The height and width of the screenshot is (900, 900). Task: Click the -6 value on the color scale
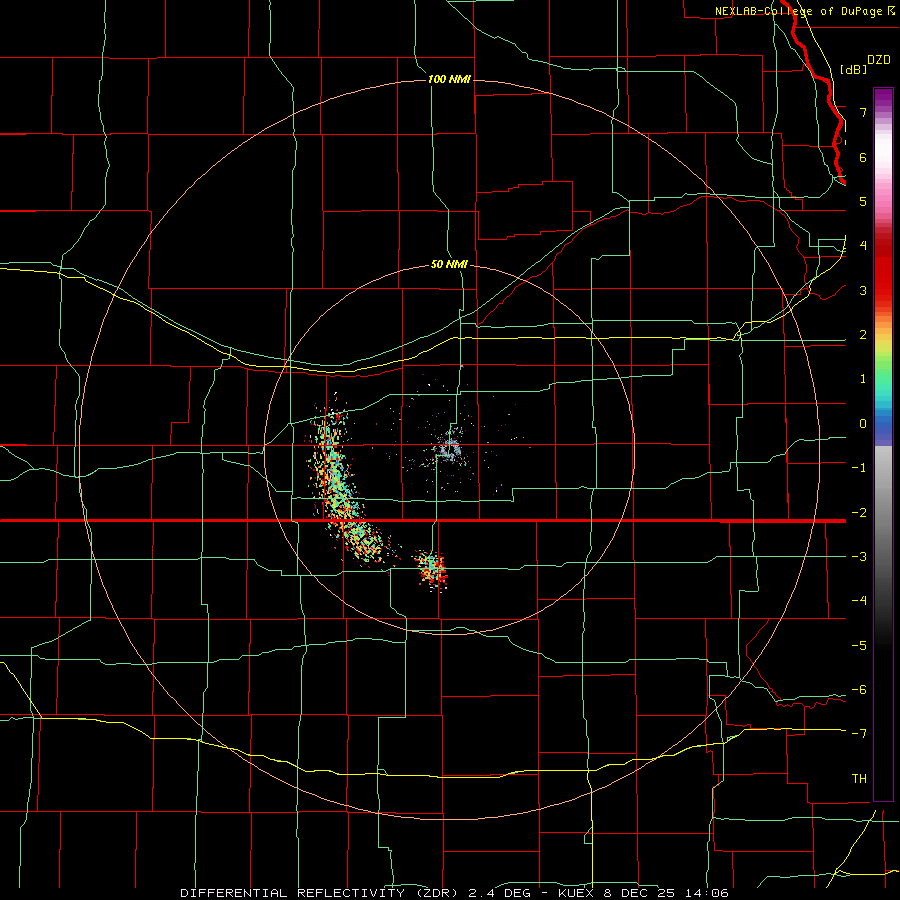click(859, 690)
